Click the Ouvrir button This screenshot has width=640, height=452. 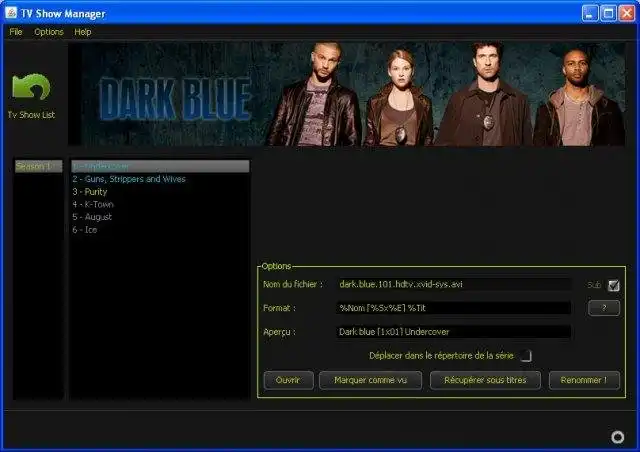click(x=288, y=380)
